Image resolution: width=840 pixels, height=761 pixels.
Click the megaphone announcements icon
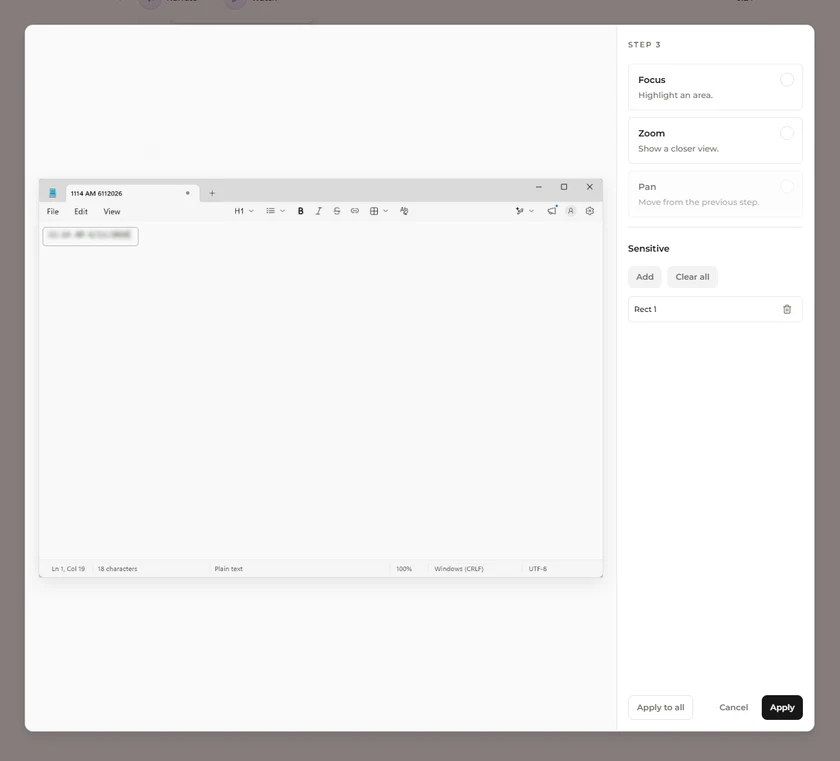tap(552, 211)
